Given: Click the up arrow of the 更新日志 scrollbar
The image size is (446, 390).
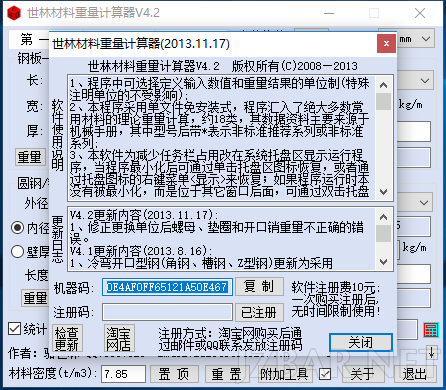Looking at the screenshot, I should click(383, 217).
